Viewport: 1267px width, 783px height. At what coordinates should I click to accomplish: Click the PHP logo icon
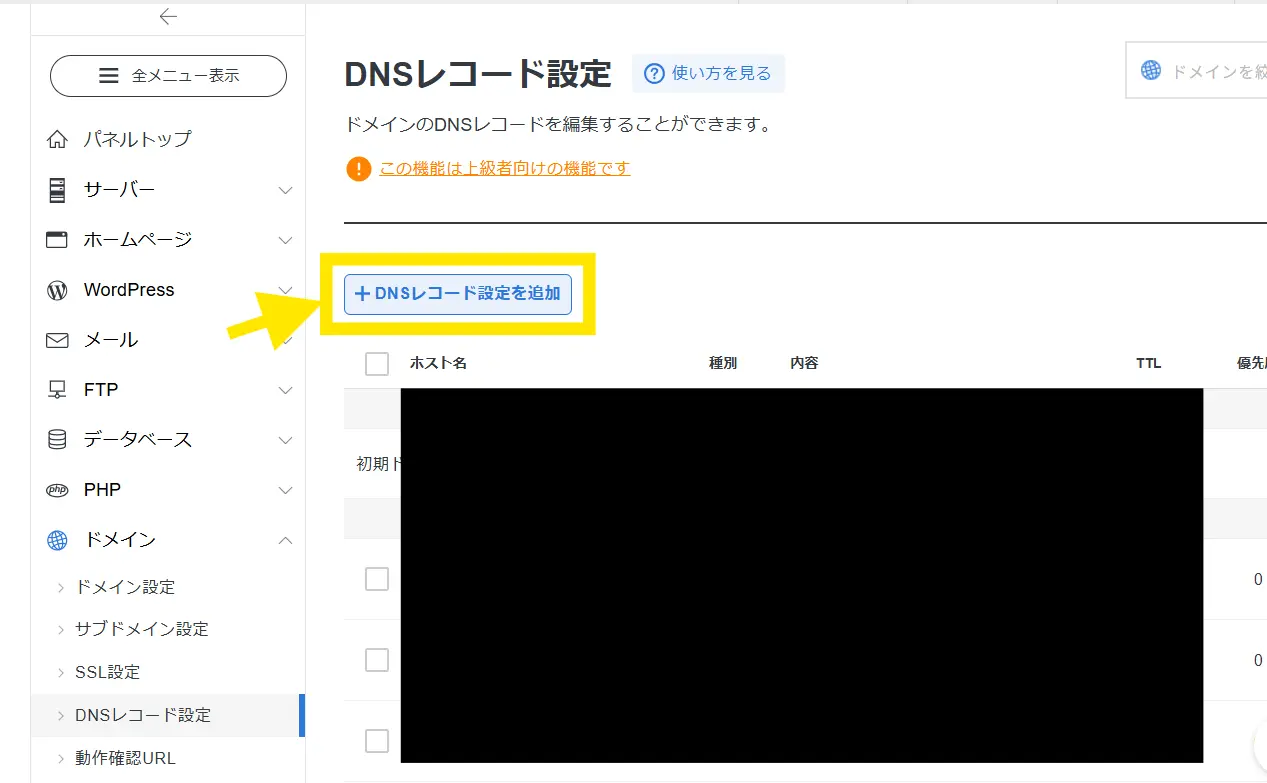point(57,490)
